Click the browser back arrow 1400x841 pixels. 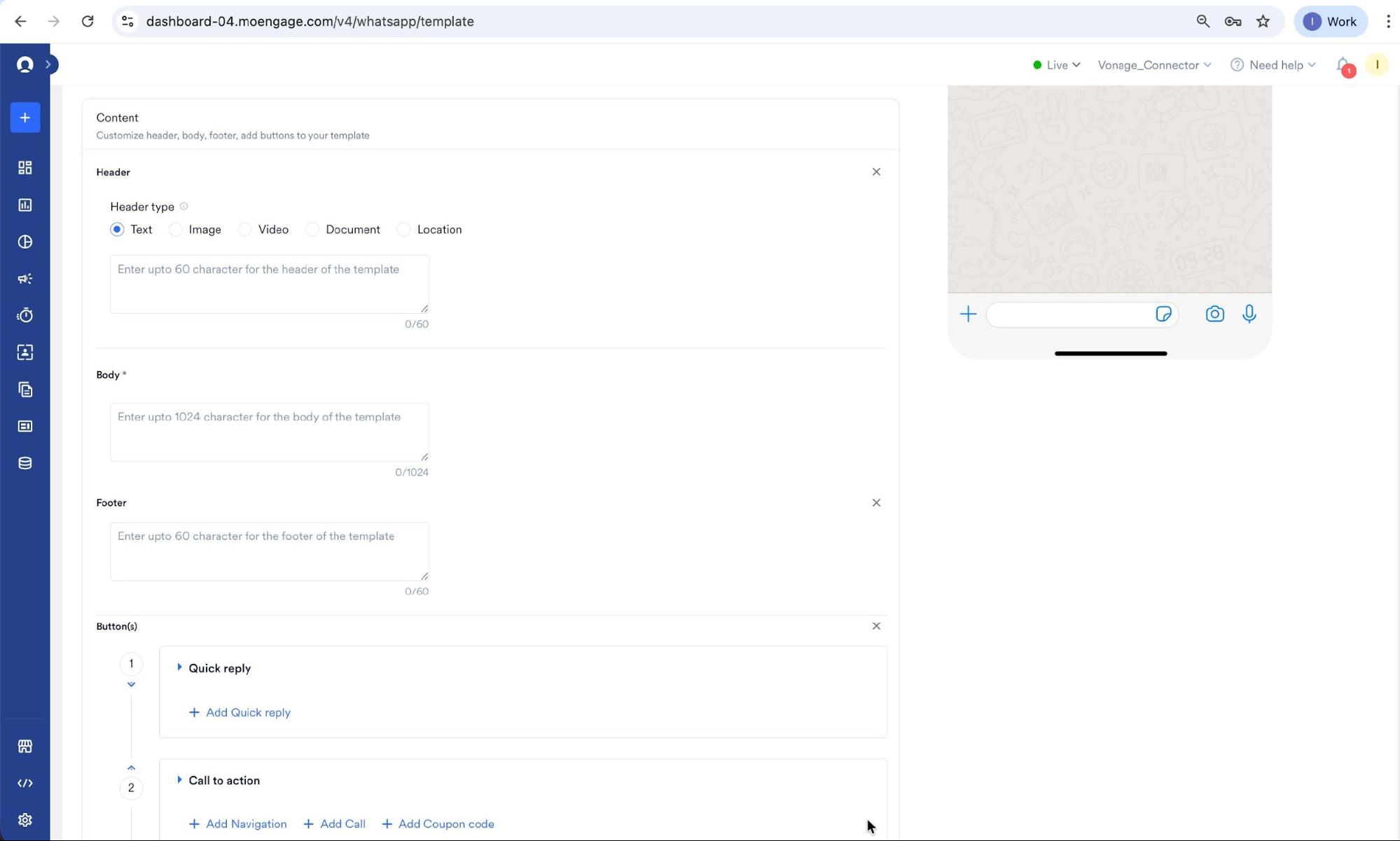tap(20, 21)
